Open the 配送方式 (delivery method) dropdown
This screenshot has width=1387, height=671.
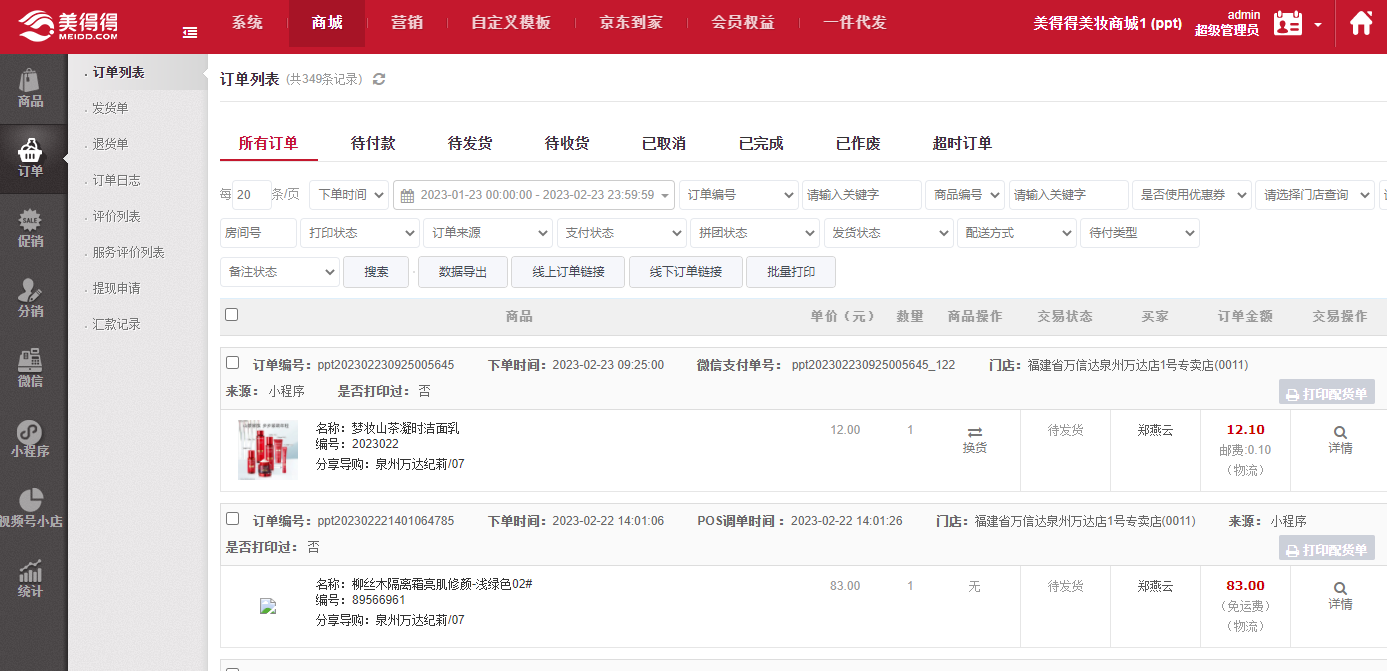point(1016,233)
